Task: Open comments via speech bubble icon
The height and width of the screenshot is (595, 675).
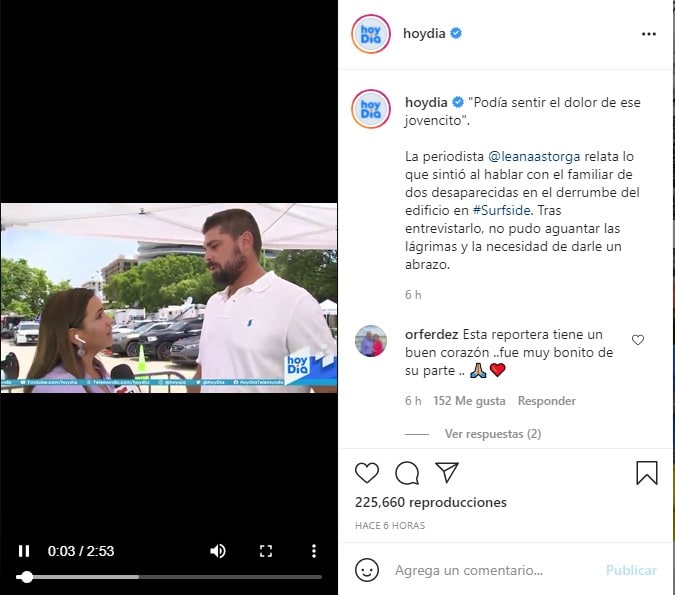Action: click(407, 473)
